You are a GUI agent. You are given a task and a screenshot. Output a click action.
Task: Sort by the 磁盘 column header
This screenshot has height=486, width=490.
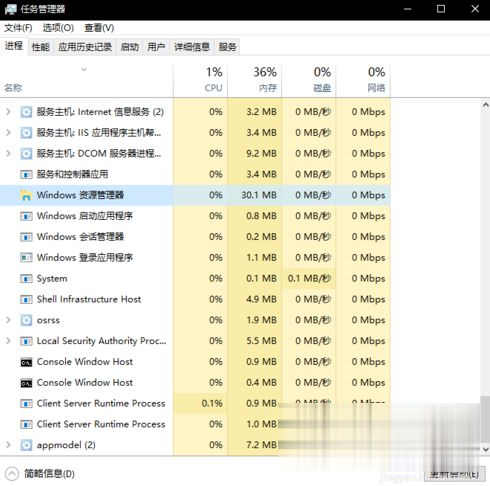tap(309, 80)
